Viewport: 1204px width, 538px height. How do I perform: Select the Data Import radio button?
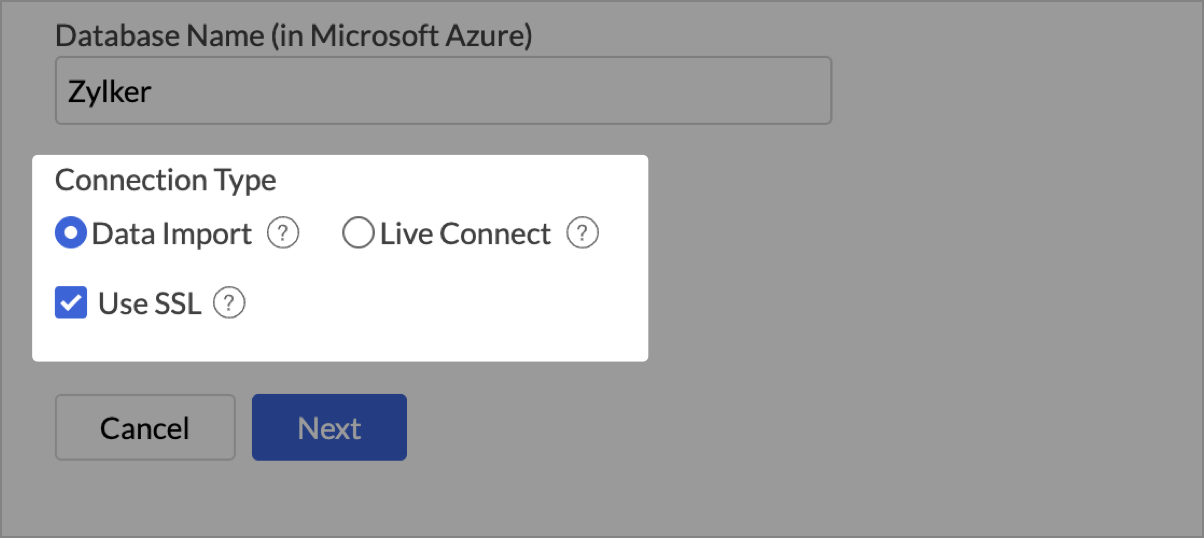click(x=71, y=234)
